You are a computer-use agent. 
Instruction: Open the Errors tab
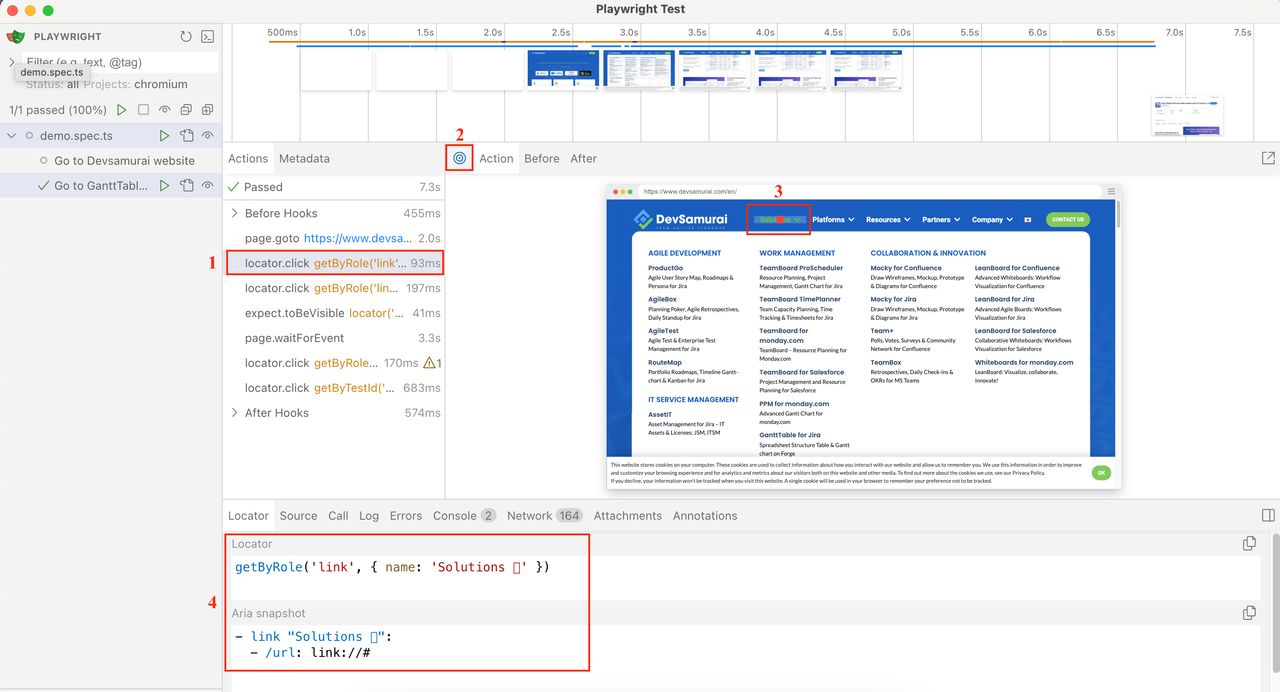click(406, 516)
